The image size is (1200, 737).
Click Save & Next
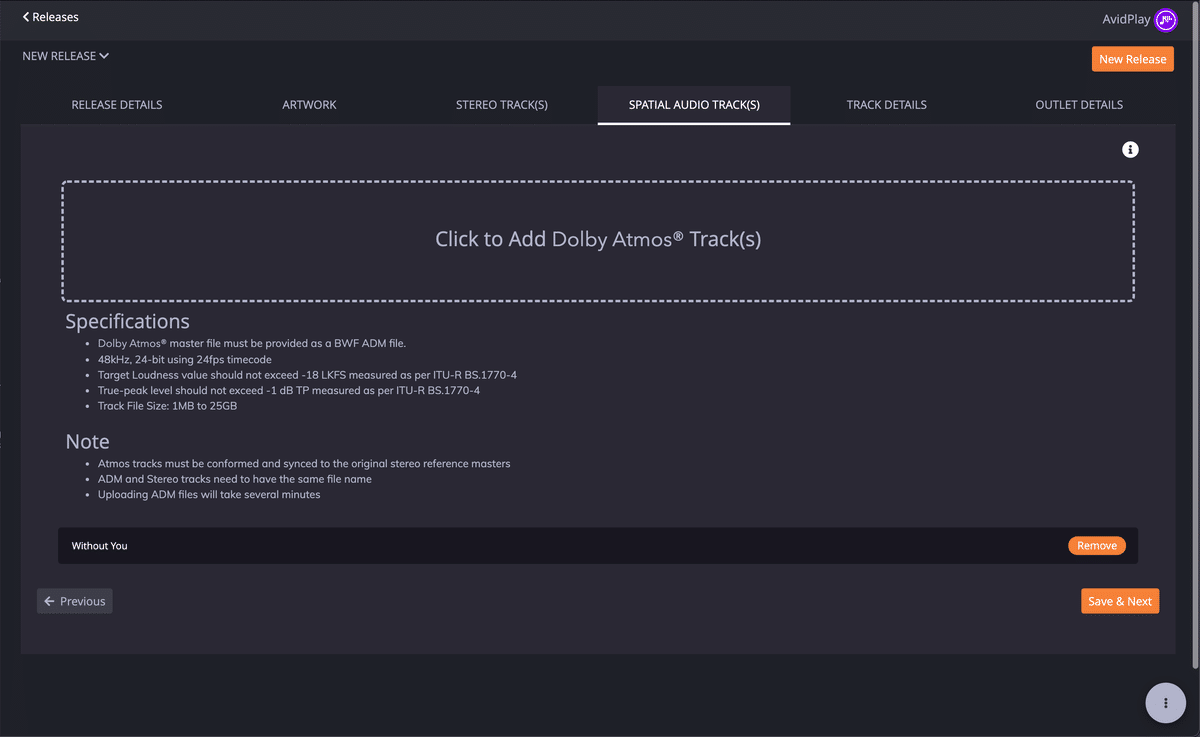1120,601
